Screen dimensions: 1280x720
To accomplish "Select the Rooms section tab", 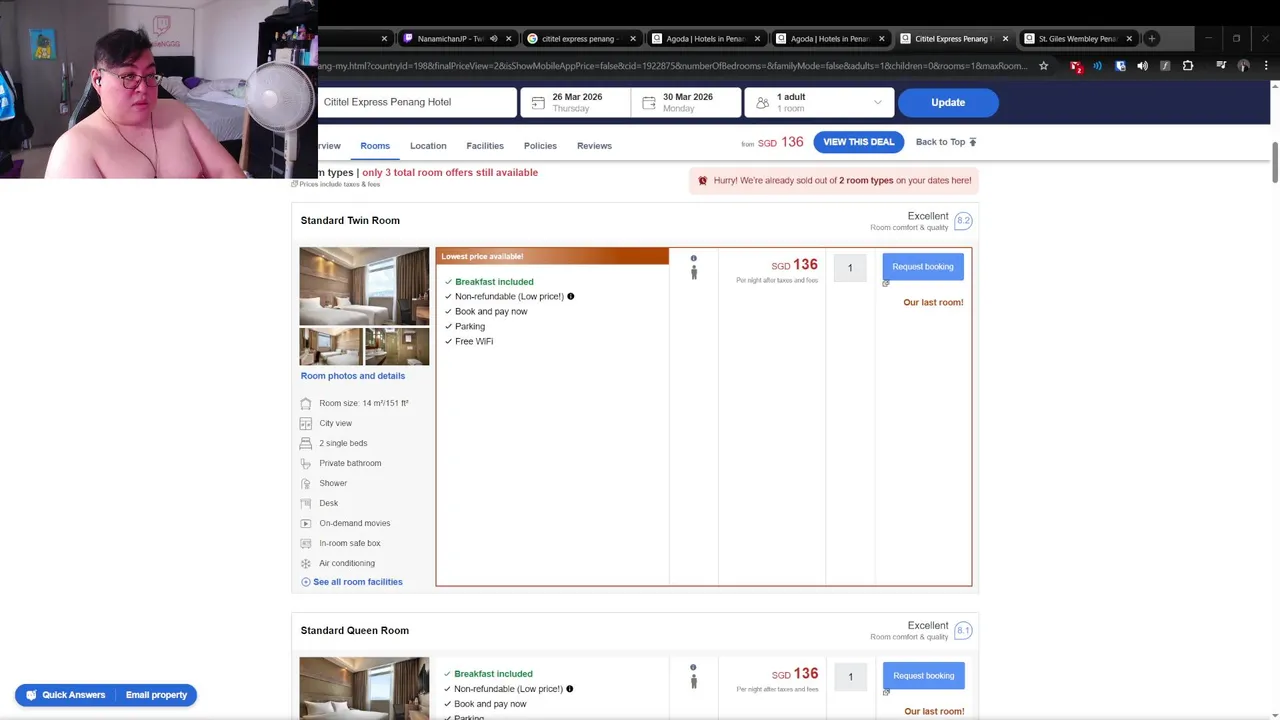I will (x=375, y=146).
